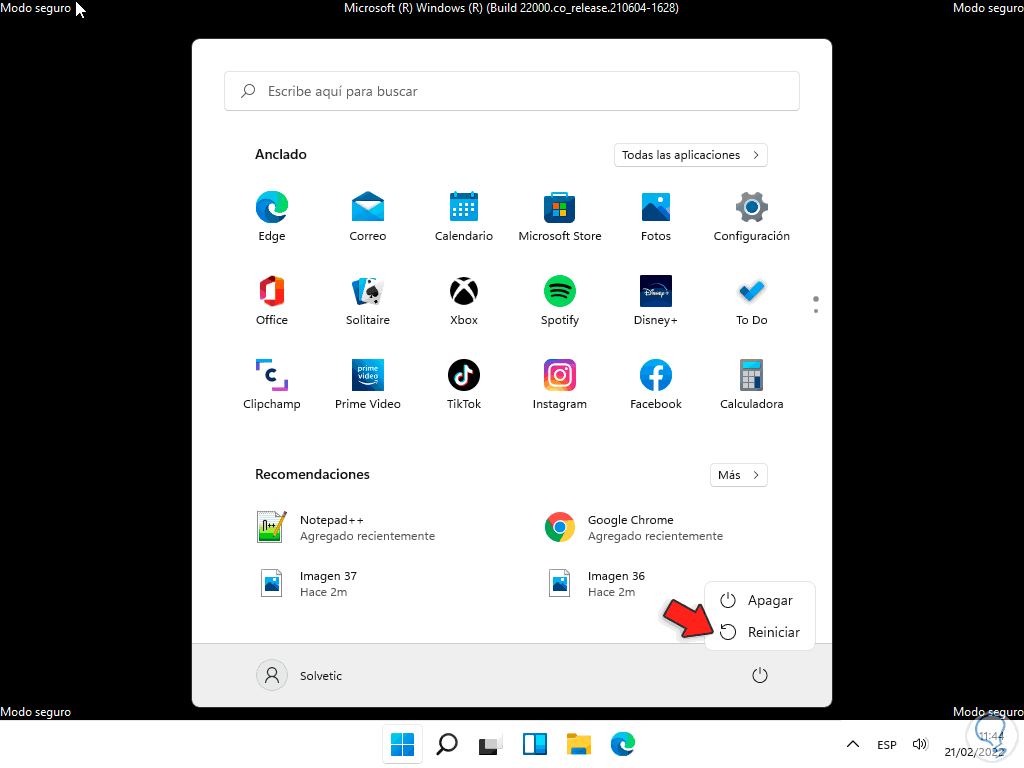1024x768 pixels.
Task: Open the Edge app in the pinned section
Action: [272, 216]
